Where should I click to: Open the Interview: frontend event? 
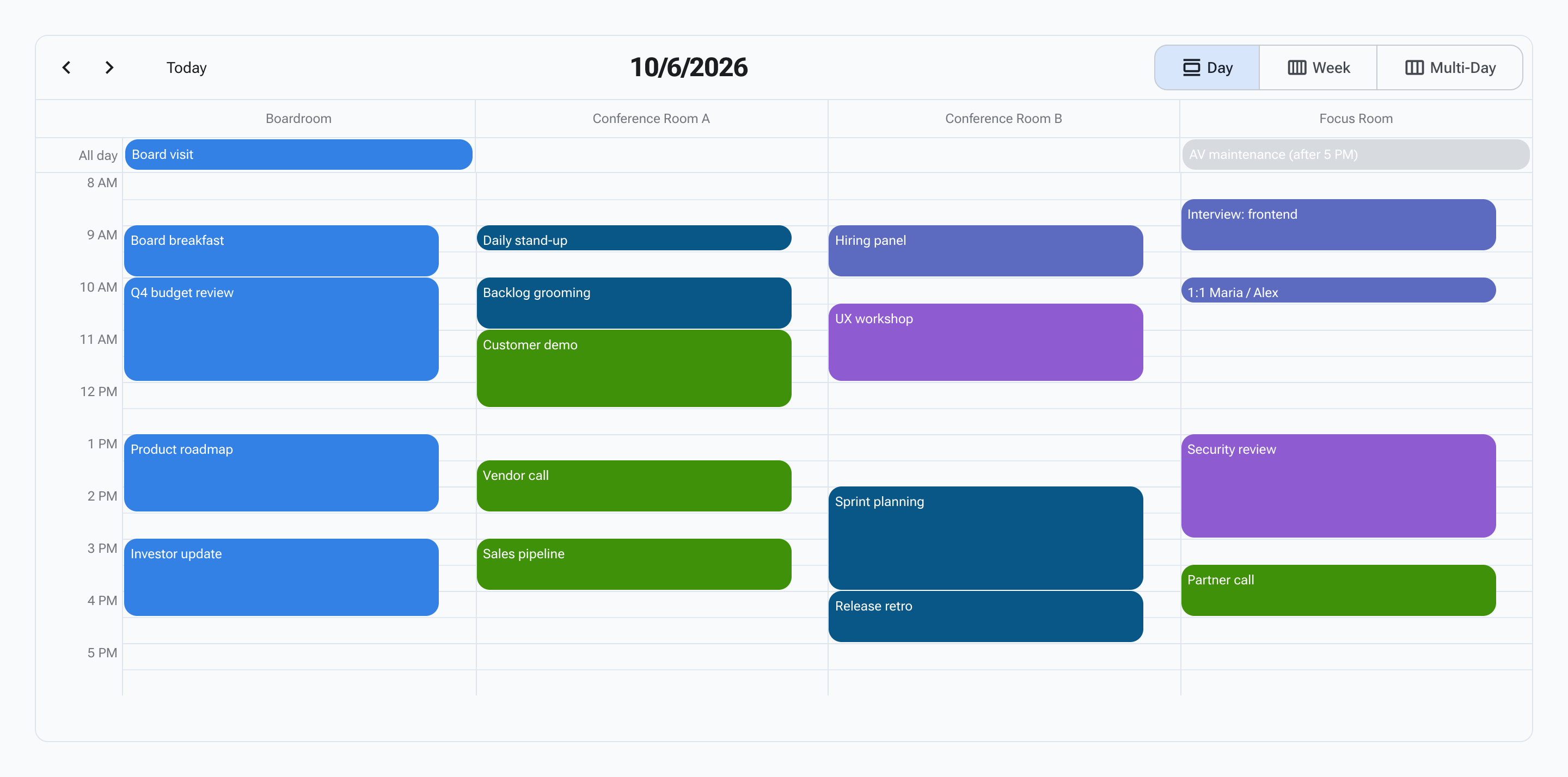click(x=1338, y=225)
